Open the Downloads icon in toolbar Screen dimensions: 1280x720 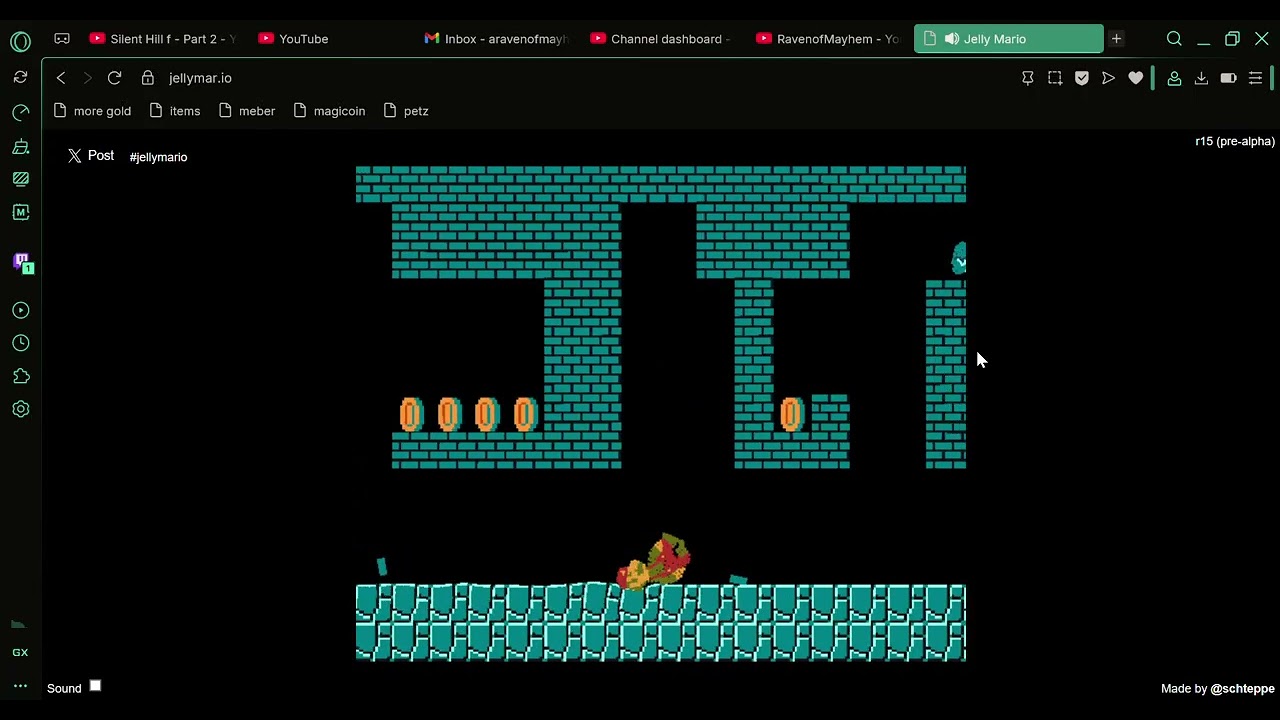click(1201, 78)
